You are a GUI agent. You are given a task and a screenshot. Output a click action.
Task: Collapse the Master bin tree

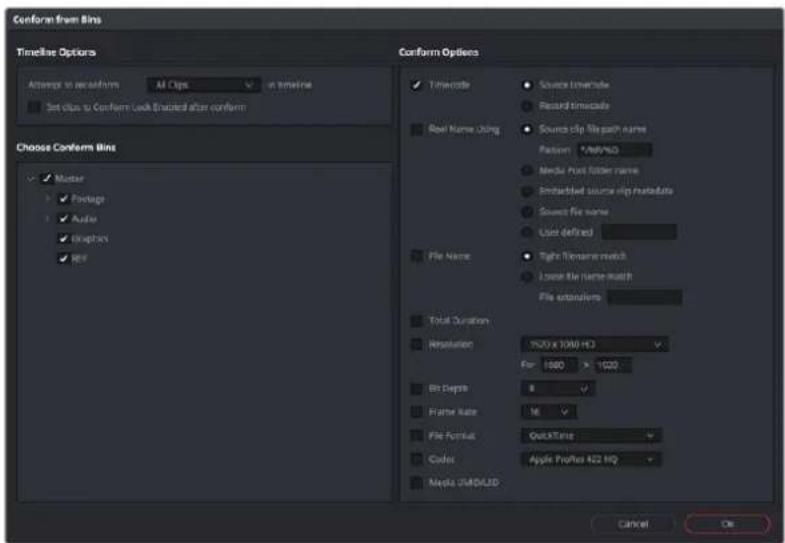pyautogui.click(x=31, y=179)
